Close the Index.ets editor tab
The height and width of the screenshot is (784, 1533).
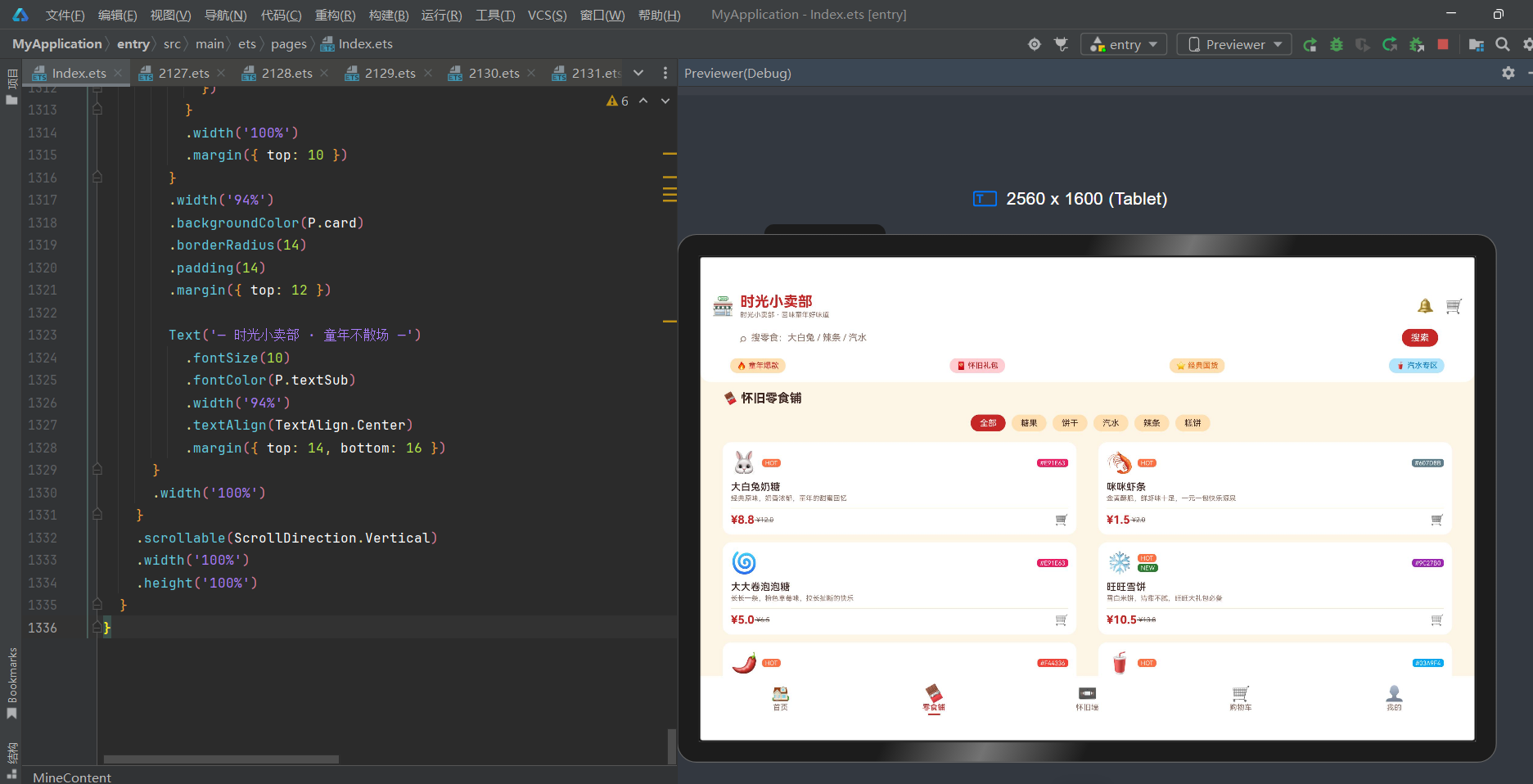point(118,73)
